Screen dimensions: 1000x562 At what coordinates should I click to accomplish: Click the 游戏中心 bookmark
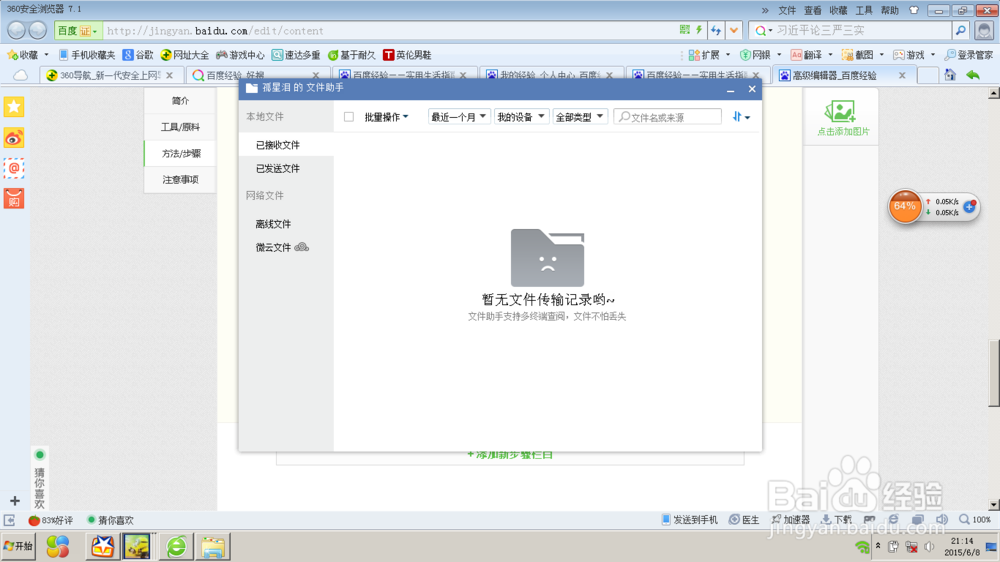pos(240,55)
